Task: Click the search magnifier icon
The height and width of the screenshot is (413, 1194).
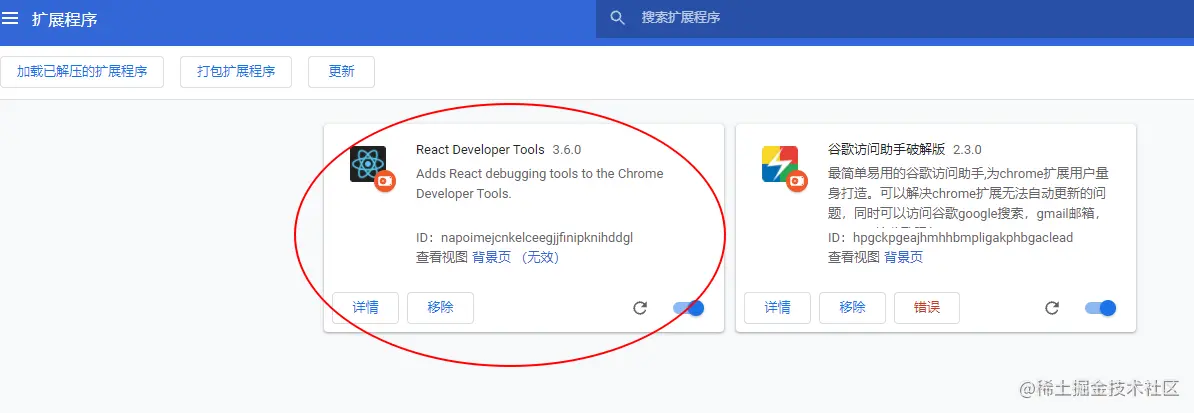Action: click(618, 18)
